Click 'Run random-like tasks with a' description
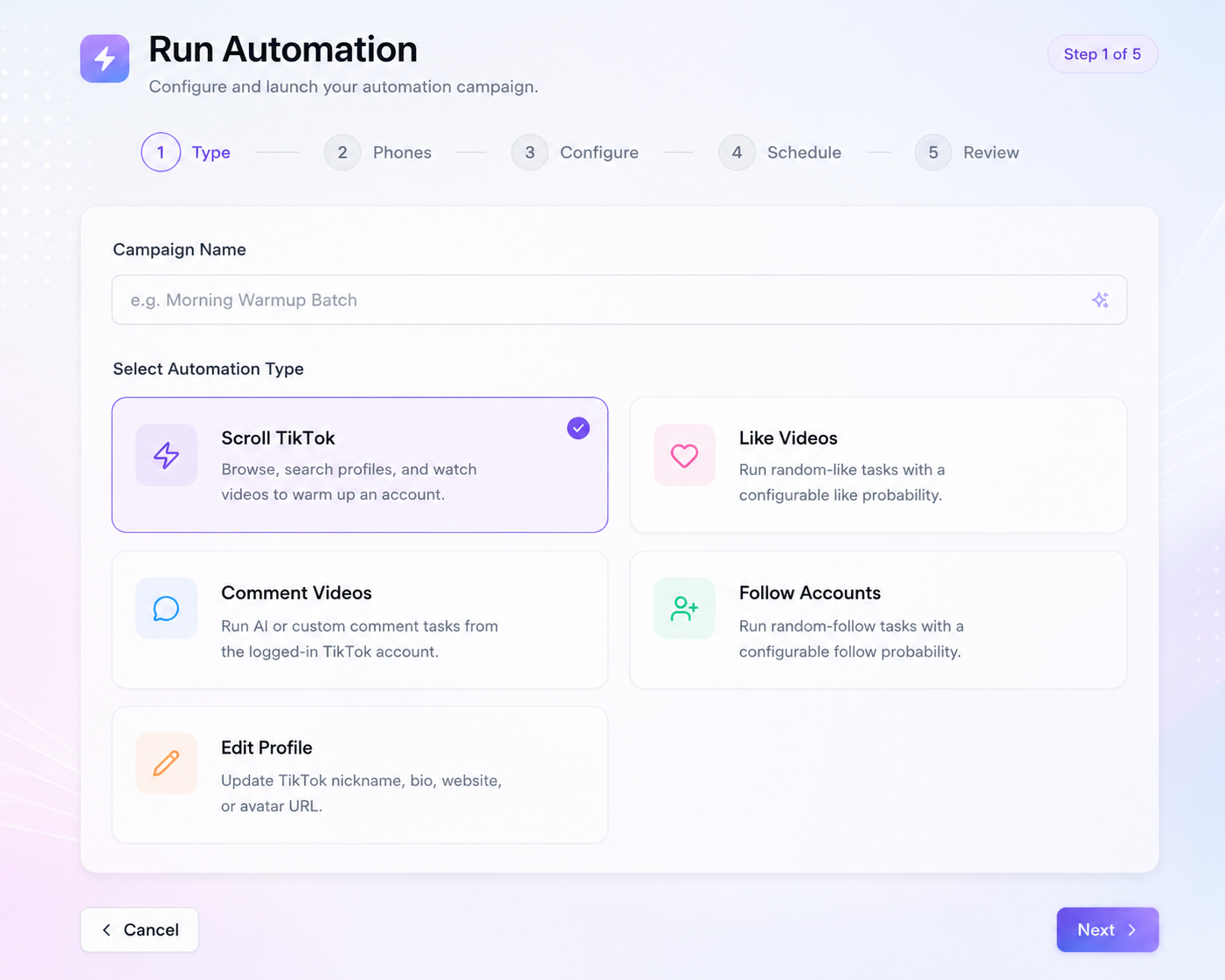 point(842,469)
